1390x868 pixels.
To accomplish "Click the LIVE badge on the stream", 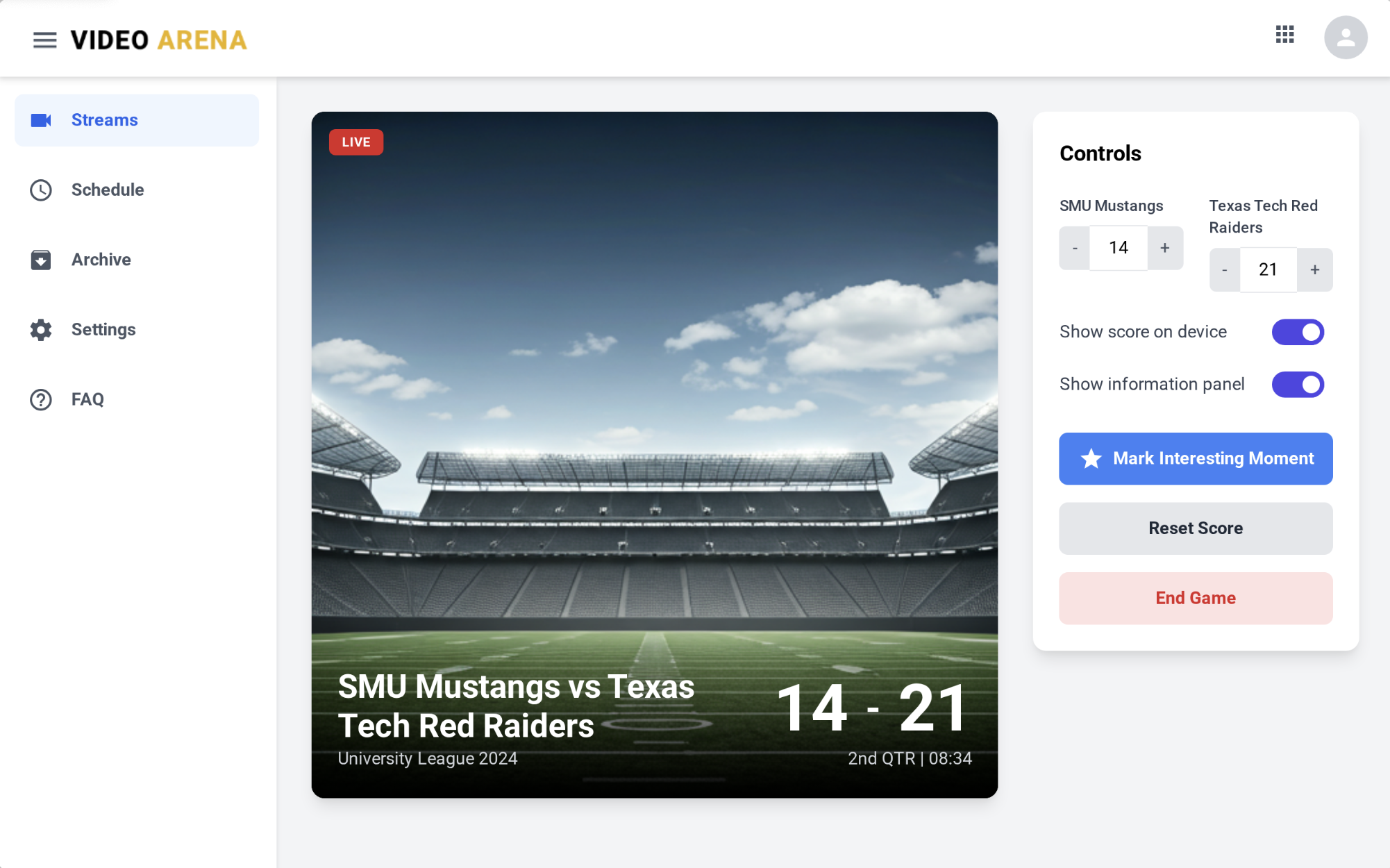I will point(356,142).
